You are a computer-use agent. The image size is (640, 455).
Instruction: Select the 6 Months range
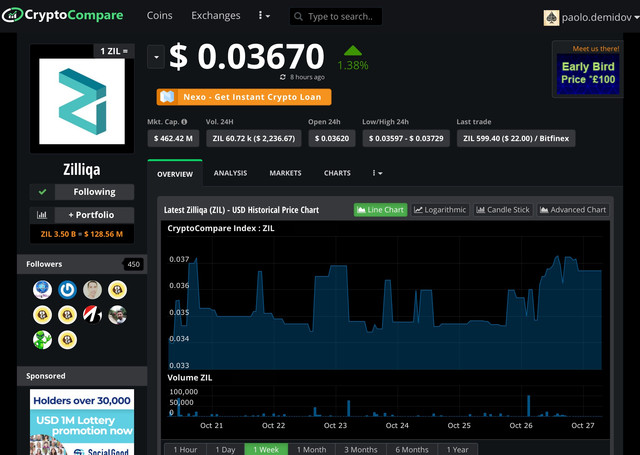point(411,449)
